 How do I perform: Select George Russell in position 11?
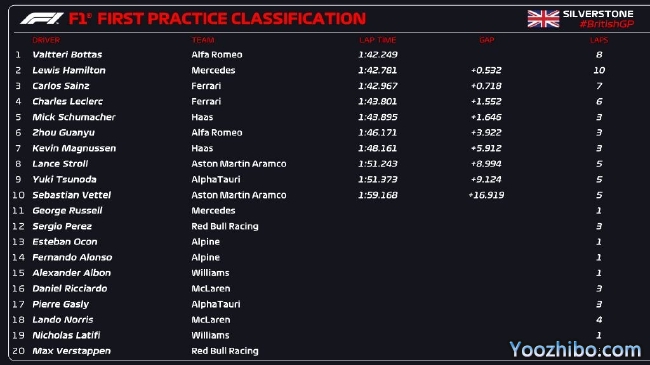(x=67, y=211)
